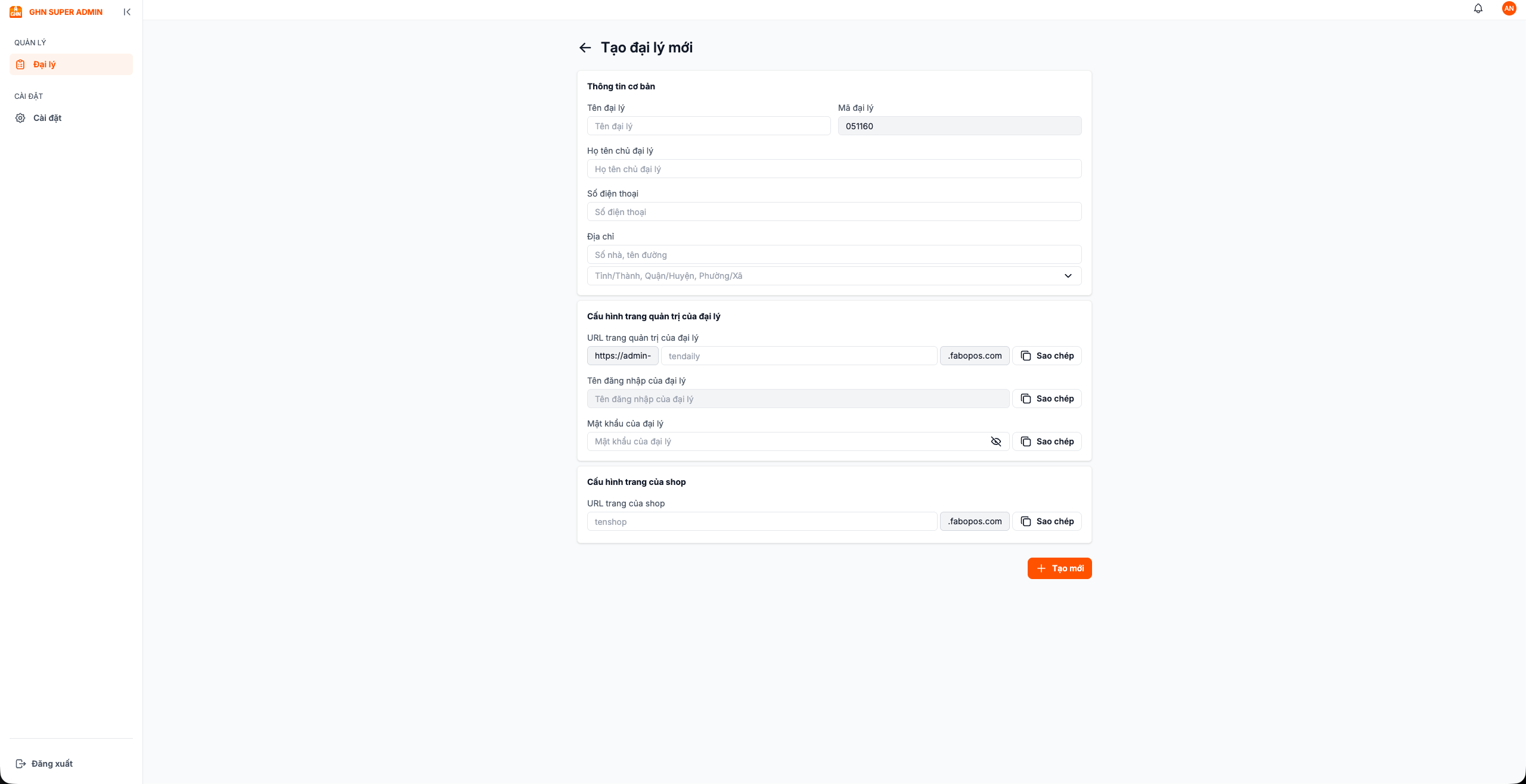Click the GHN logo icon
The width and height of the screenshot is (1526, 784).
point(16,12)
